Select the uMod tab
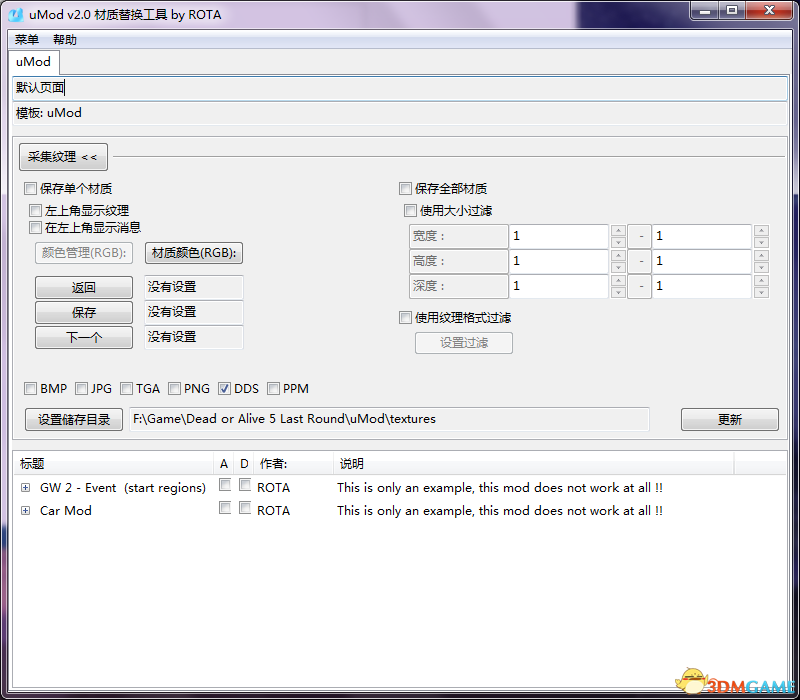 pos(34,62)
